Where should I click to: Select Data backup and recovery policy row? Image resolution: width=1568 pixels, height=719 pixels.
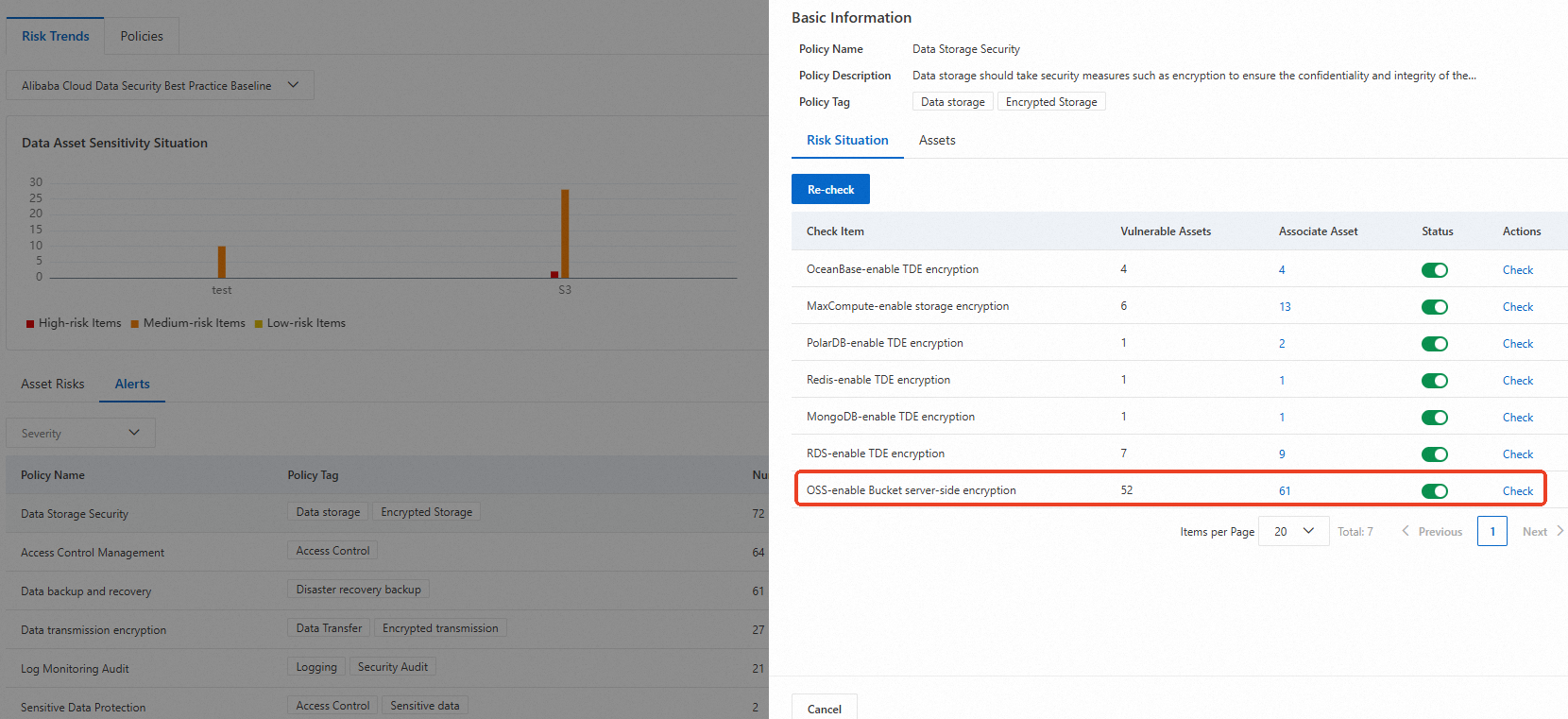pos(387,591)
